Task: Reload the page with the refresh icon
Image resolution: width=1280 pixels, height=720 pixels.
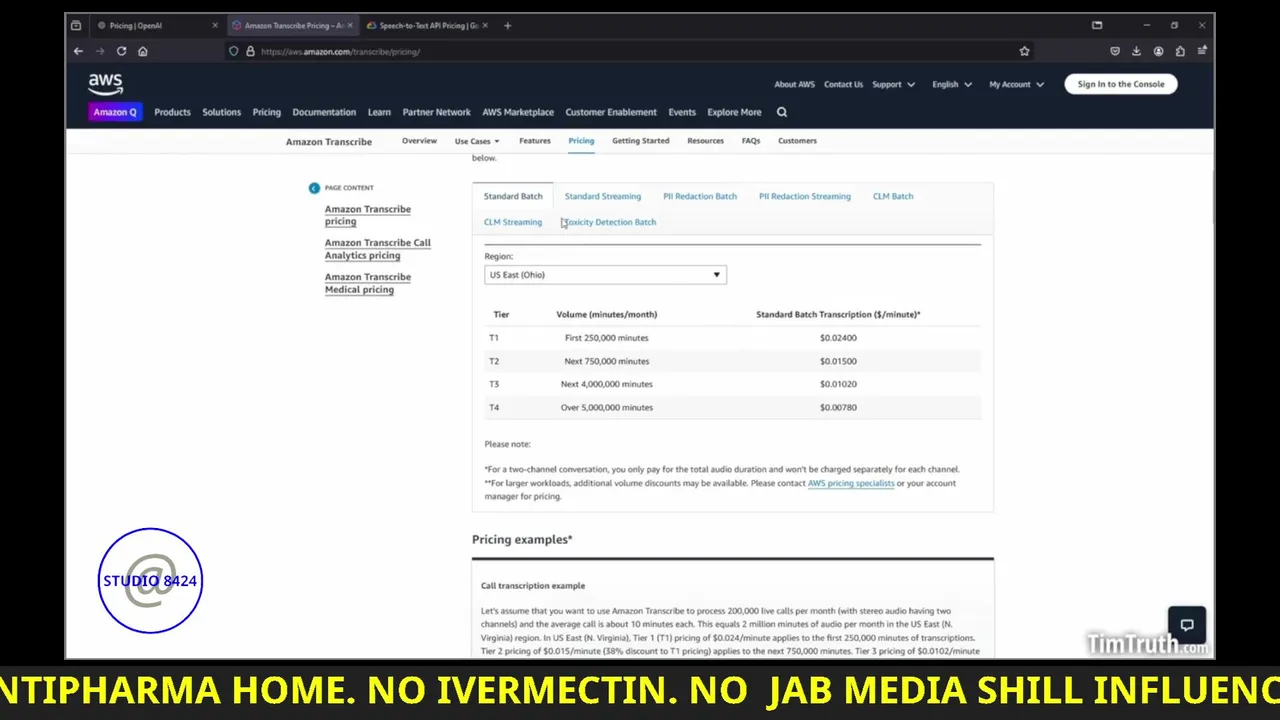Action: tap(121, 51)
